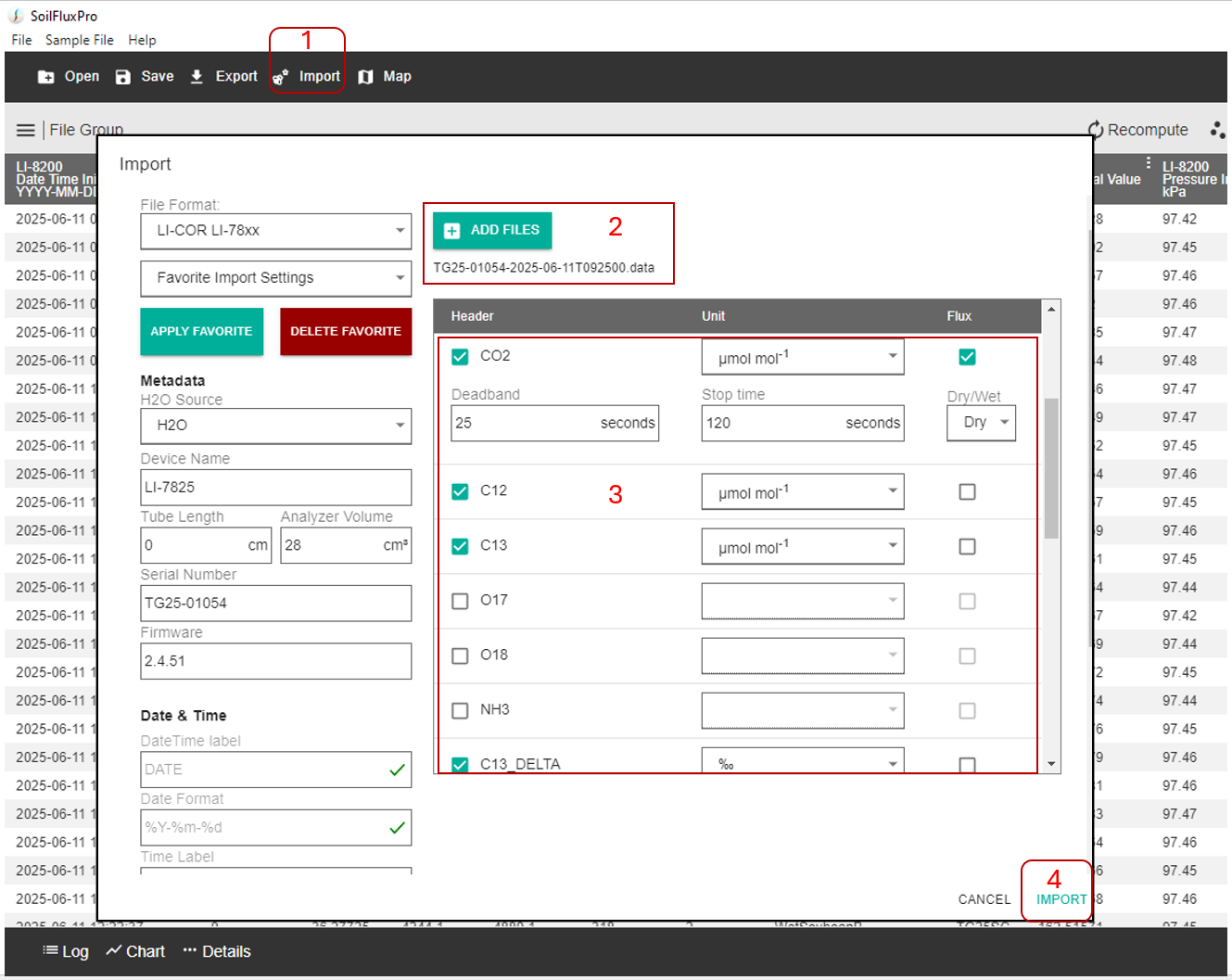Open the hamburger menu beside File Group
This screenshot has height=980, width=1232.
coord(26,131)
